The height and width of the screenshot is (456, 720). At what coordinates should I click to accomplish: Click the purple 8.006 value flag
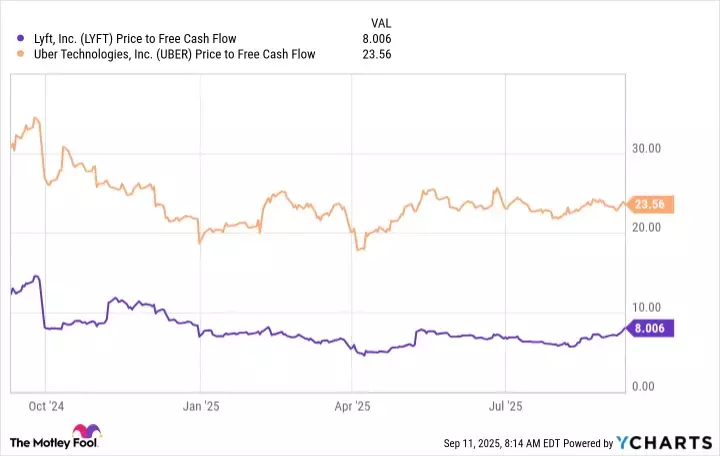[650, 327]
